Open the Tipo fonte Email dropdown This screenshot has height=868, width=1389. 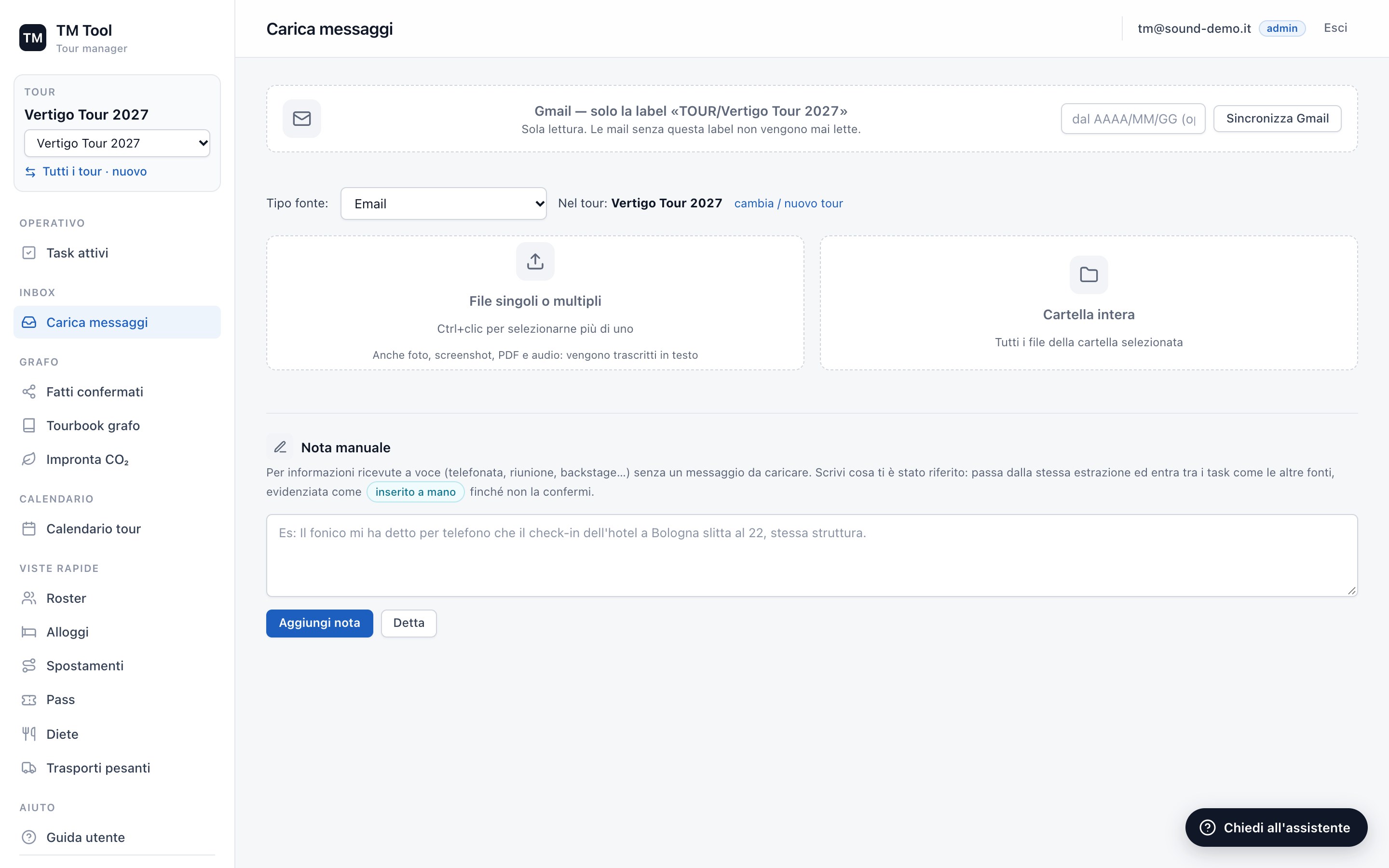444,203
